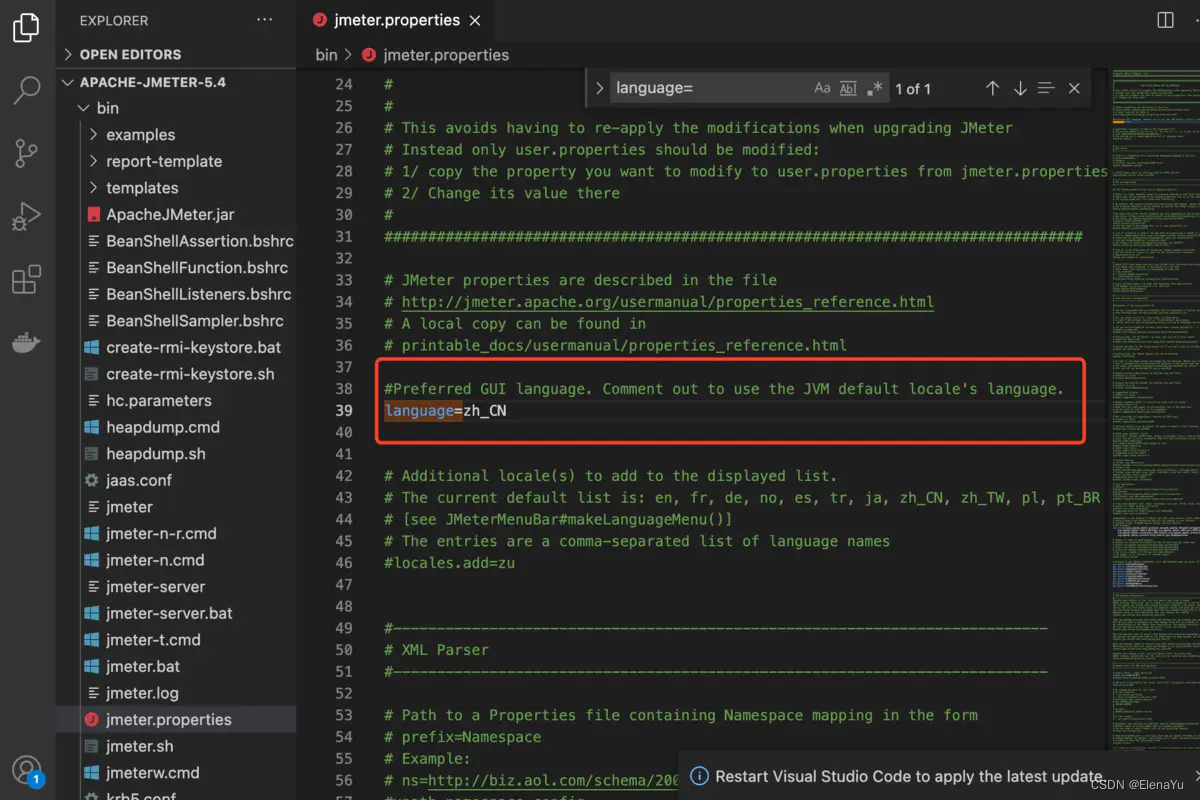Viewport: 1200px width, 800px height.
Task: Toggle find in selection
Action: 1047,88
